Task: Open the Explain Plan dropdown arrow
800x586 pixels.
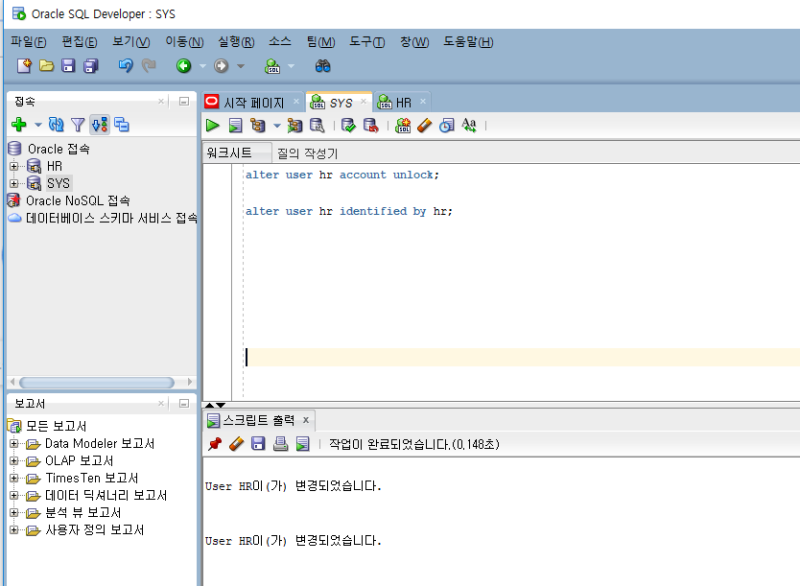Action: coord(277,125)
